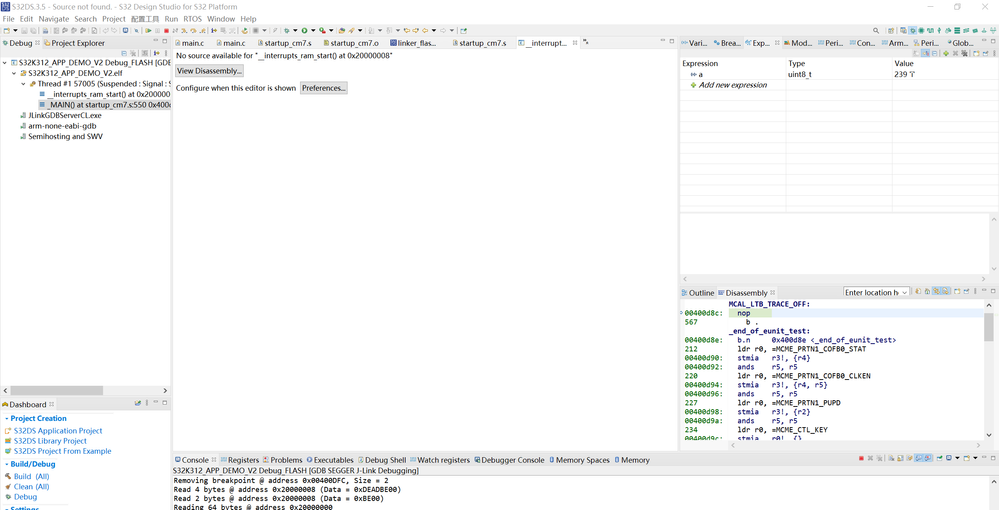The width and height of the screenshot is (999, 510).
Task: Switch to the linker_flas... editor tab
Action: pyautogui.click(x=412, y=43)
